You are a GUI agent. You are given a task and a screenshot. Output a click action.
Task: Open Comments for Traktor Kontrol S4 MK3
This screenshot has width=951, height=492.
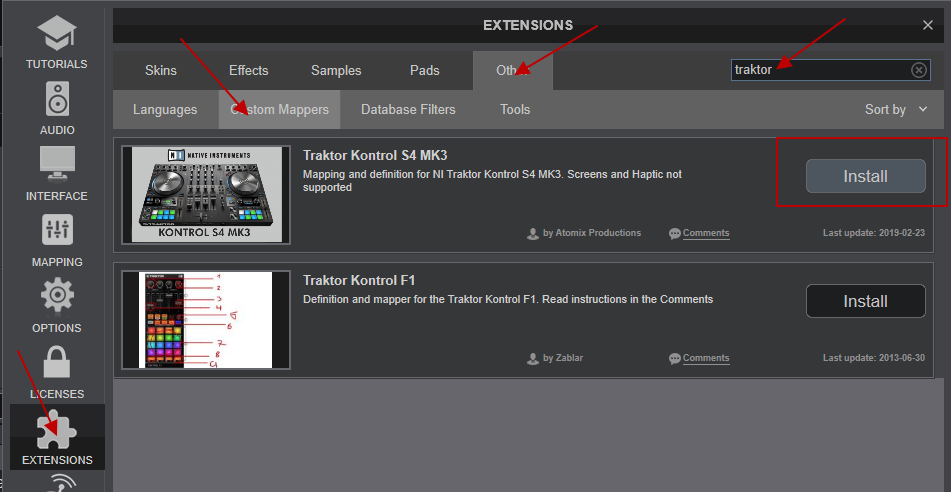pyautogui.click(x=706, y=233)
